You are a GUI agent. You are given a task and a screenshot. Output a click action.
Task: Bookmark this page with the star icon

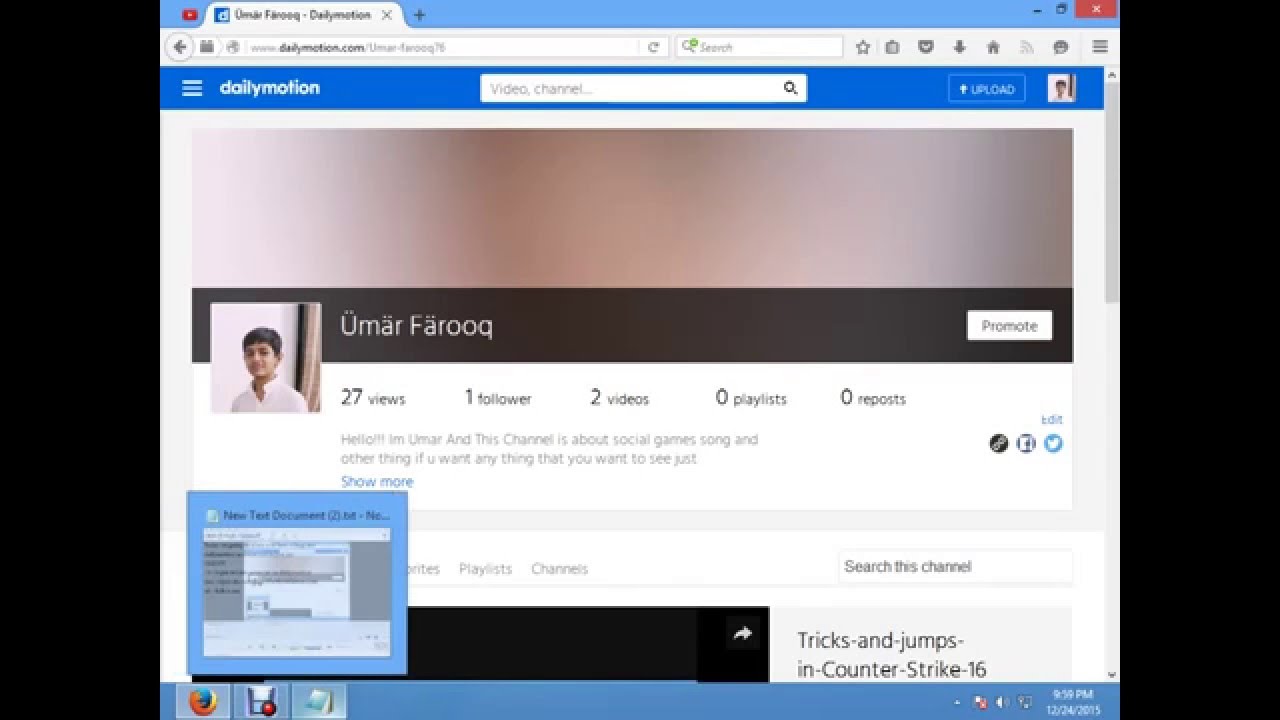coord(863,47)
